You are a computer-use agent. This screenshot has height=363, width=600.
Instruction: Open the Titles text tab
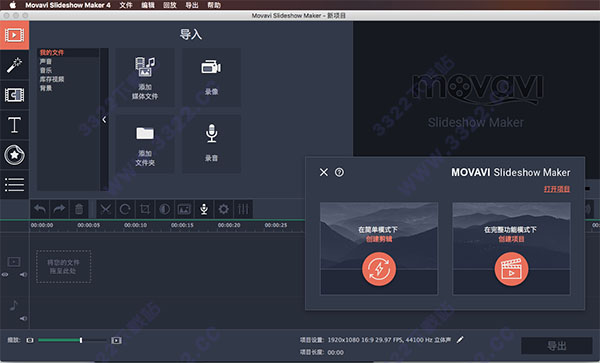click(14, 125)
